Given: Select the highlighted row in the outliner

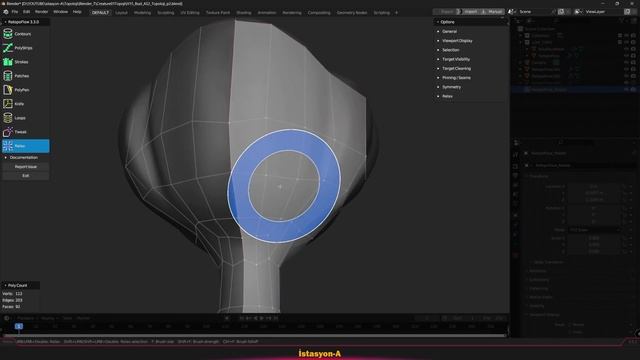Looking at the screenshot, I should coord(574,89).
